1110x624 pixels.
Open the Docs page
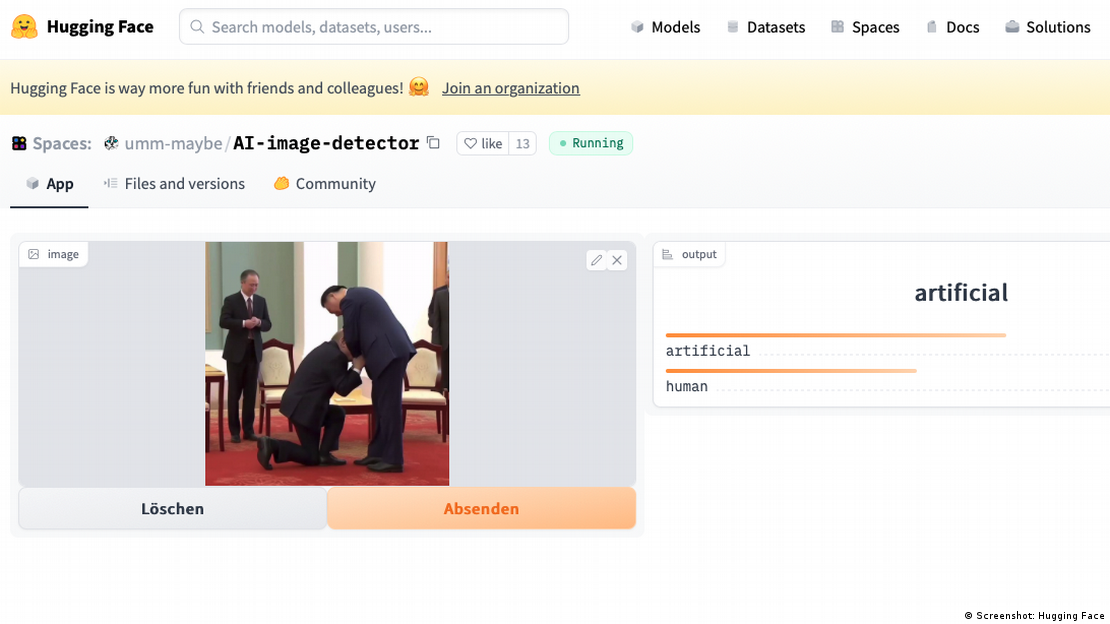coord(952,27)
